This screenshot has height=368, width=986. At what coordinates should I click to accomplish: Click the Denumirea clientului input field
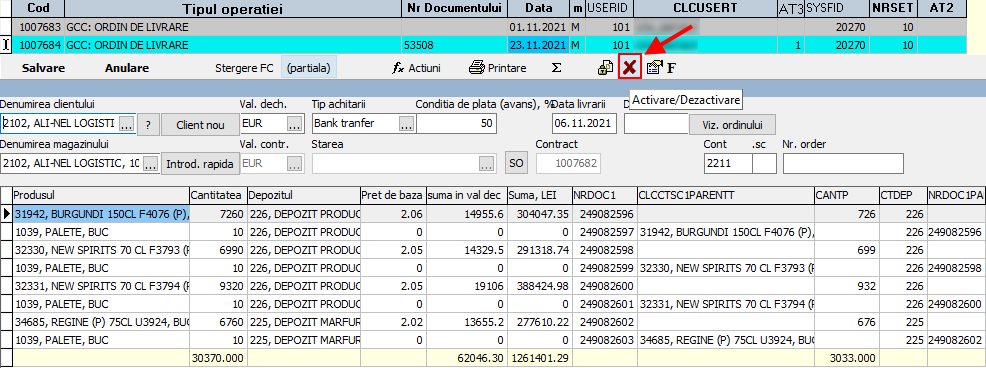tap(59, 123)
